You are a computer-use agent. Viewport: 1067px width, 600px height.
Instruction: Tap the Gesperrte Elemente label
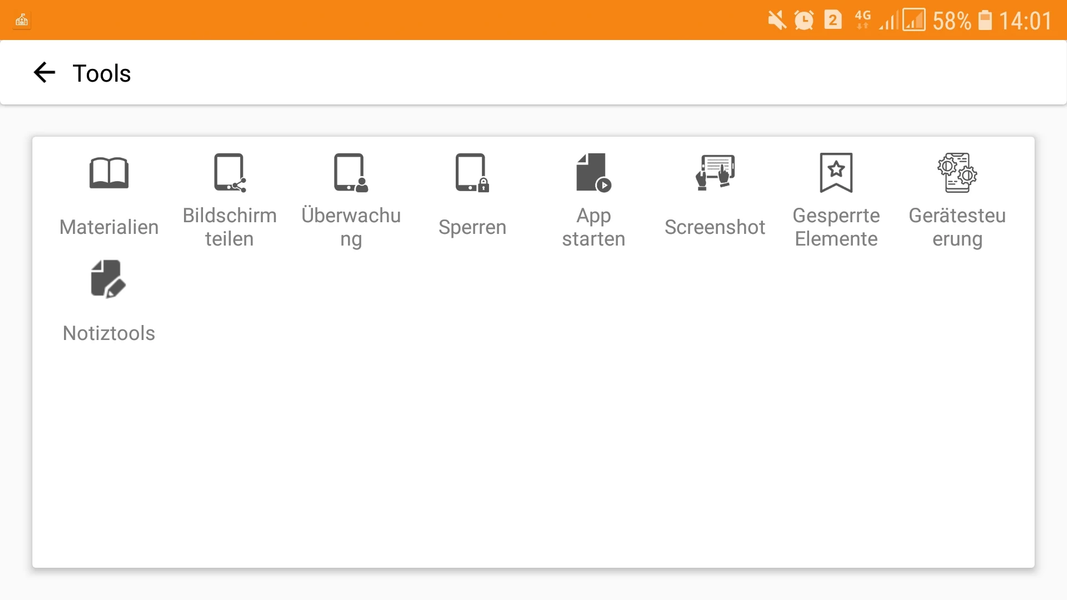point(836,227)
